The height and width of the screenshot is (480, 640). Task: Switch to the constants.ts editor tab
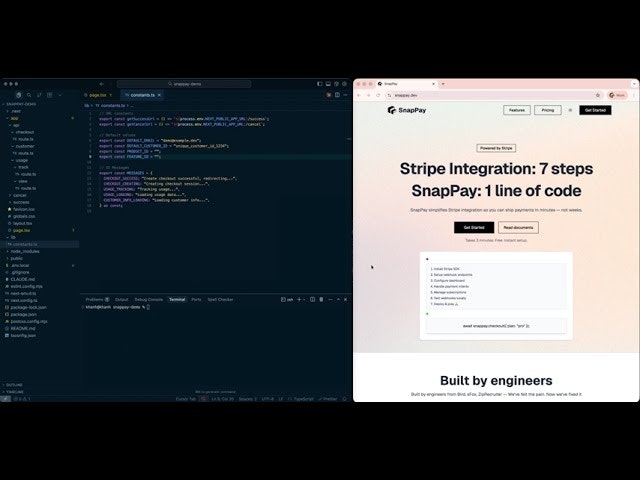click(140, 95)
